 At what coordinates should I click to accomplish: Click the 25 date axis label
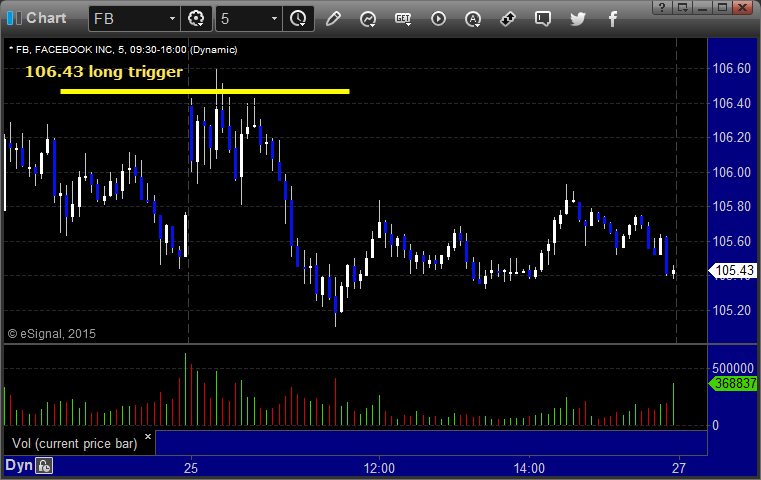(x=191, y=468)
